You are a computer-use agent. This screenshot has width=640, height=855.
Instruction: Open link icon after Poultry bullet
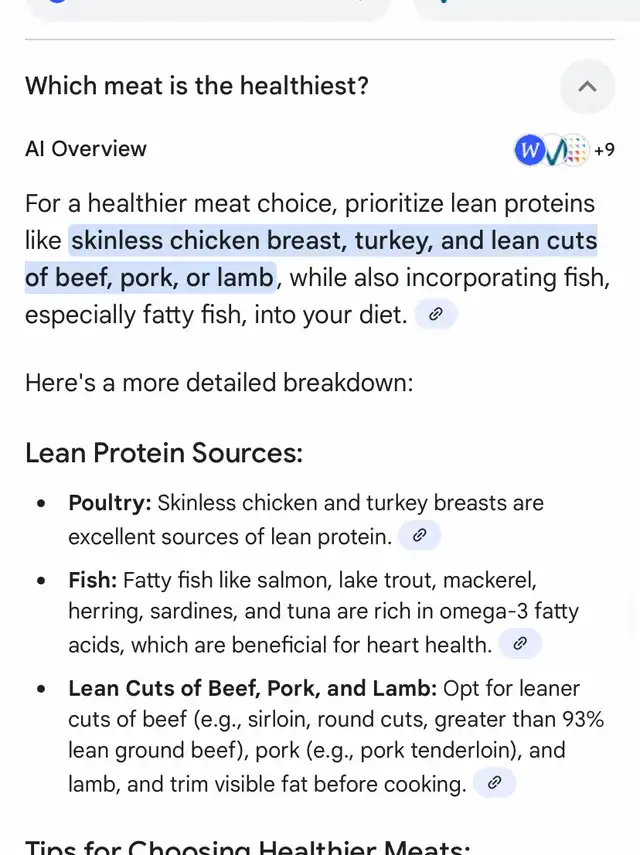(419, 535)
